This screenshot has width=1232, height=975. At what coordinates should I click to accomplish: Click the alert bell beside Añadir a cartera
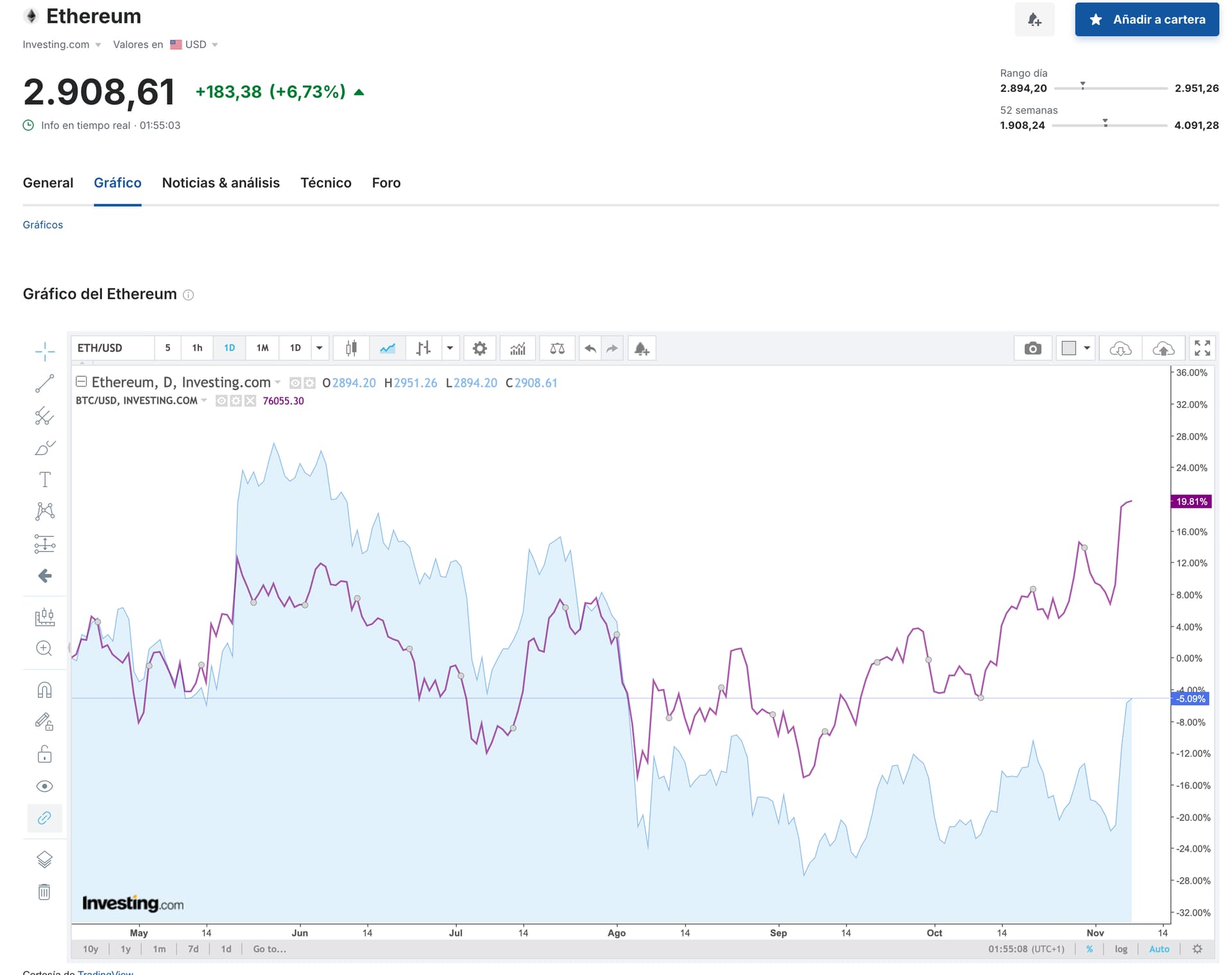(1034, 19)
